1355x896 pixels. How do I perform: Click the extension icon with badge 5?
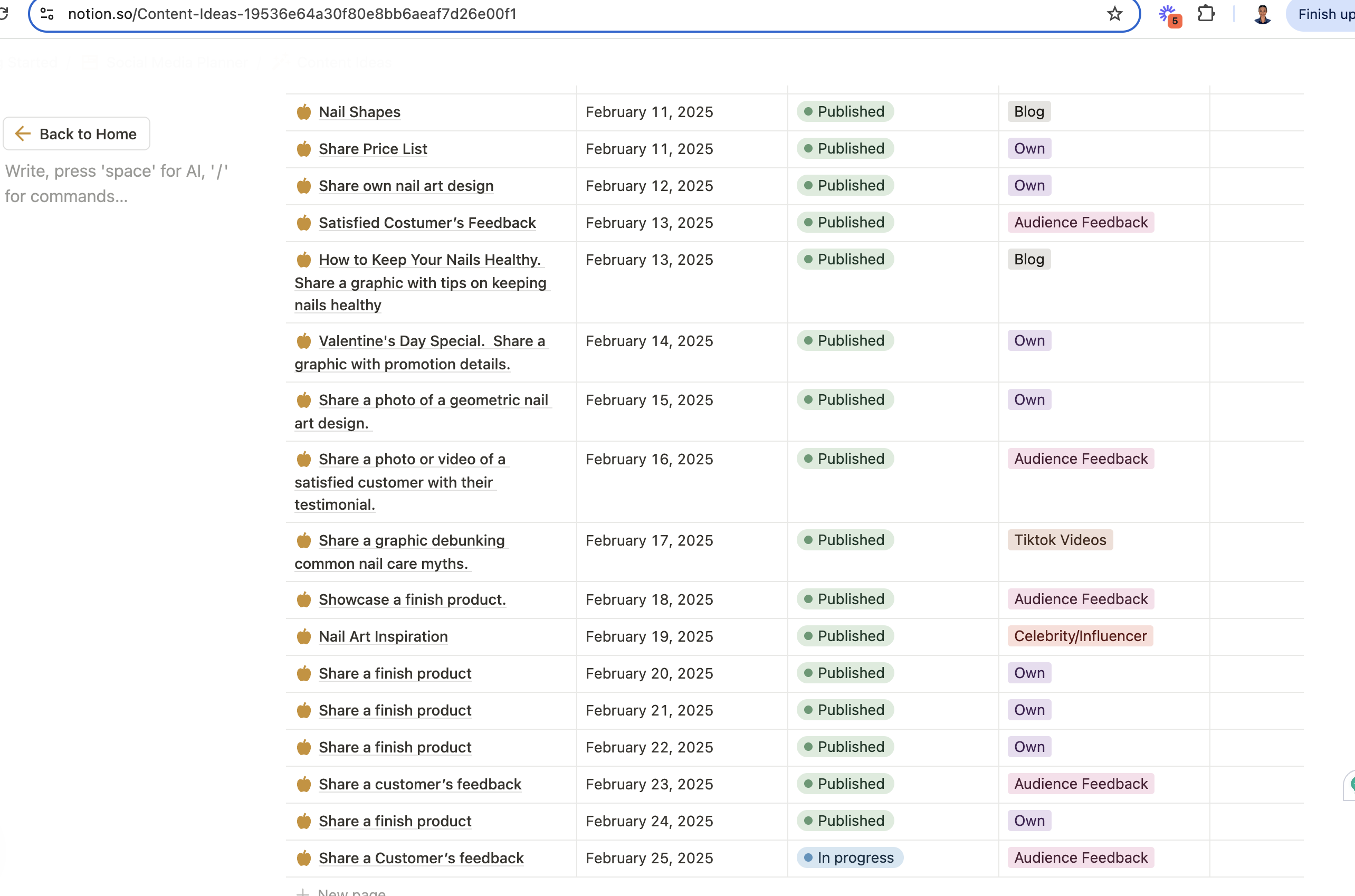point(1169,15)
